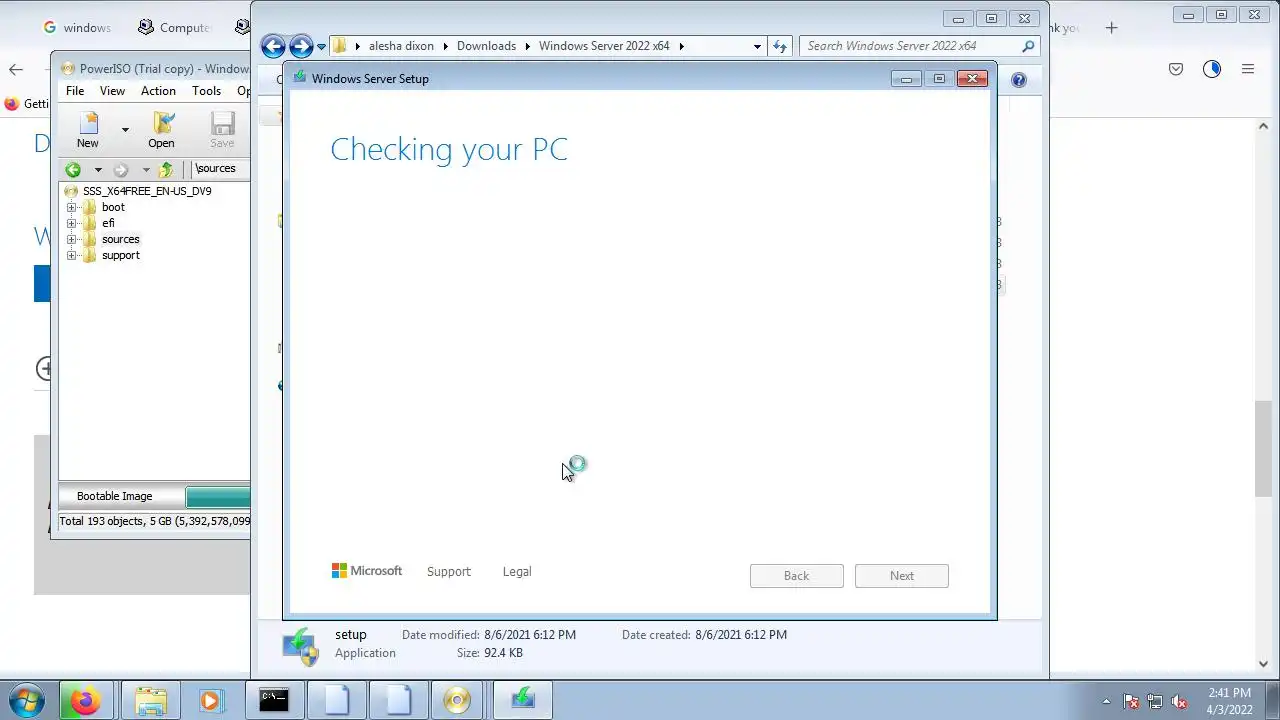1280x720 pixels.
Task: Click Explorer blue Forward arrow button
Action: click(x=301, y=46)
